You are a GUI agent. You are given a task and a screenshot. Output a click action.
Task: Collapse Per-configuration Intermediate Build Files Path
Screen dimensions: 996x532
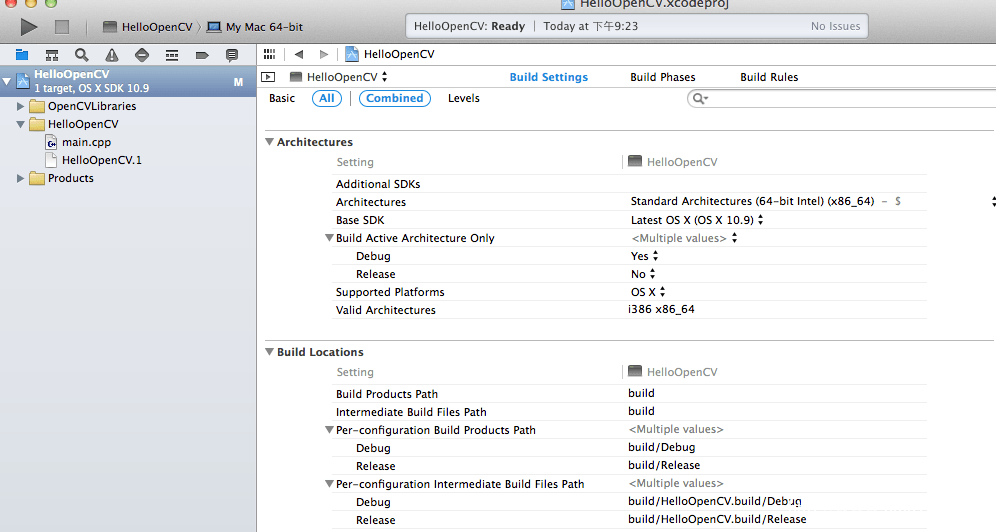click(329, 484)
